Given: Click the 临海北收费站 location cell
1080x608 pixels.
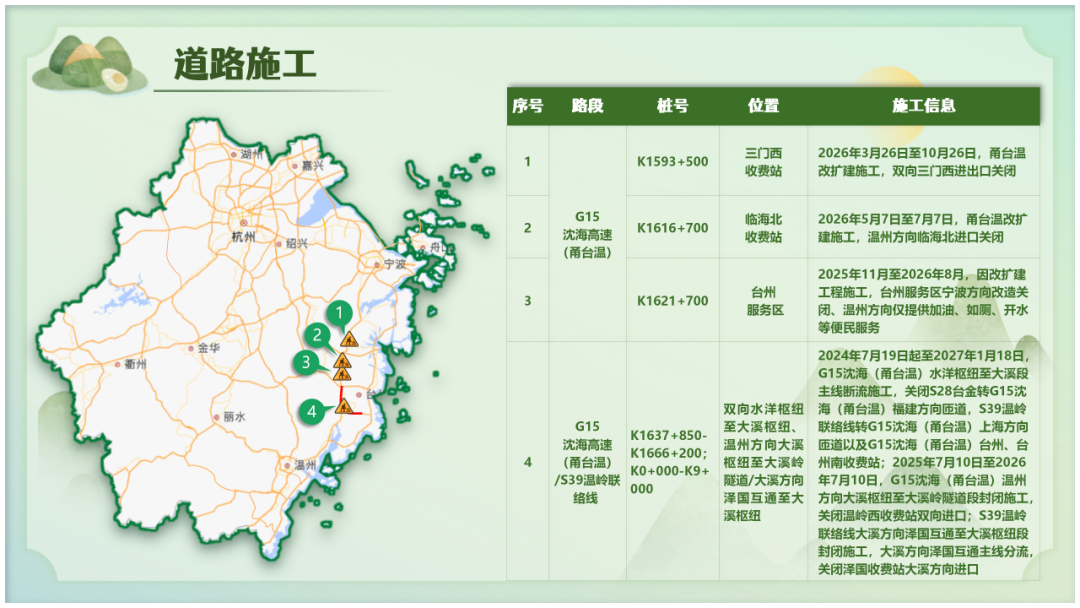Looking at the screenshot, I should point(764,228).
